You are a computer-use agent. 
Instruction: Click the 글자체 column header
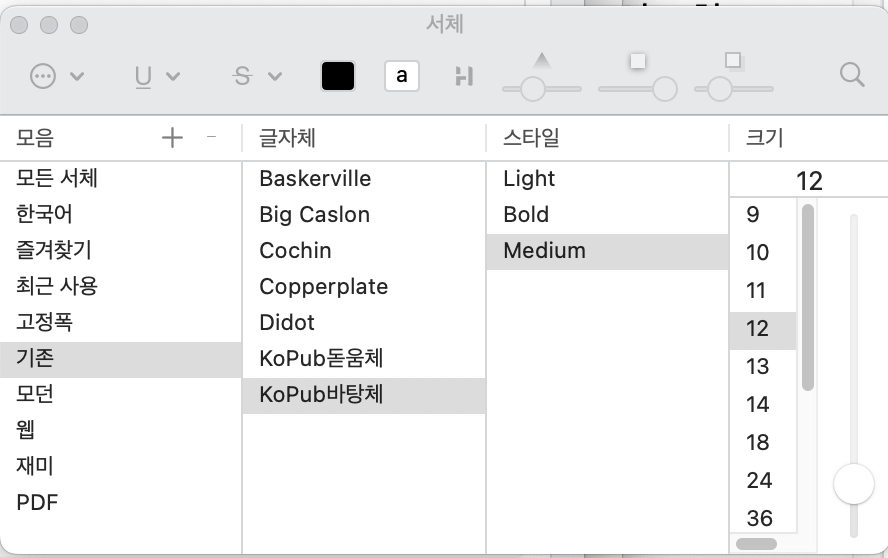tap(287, 138)
